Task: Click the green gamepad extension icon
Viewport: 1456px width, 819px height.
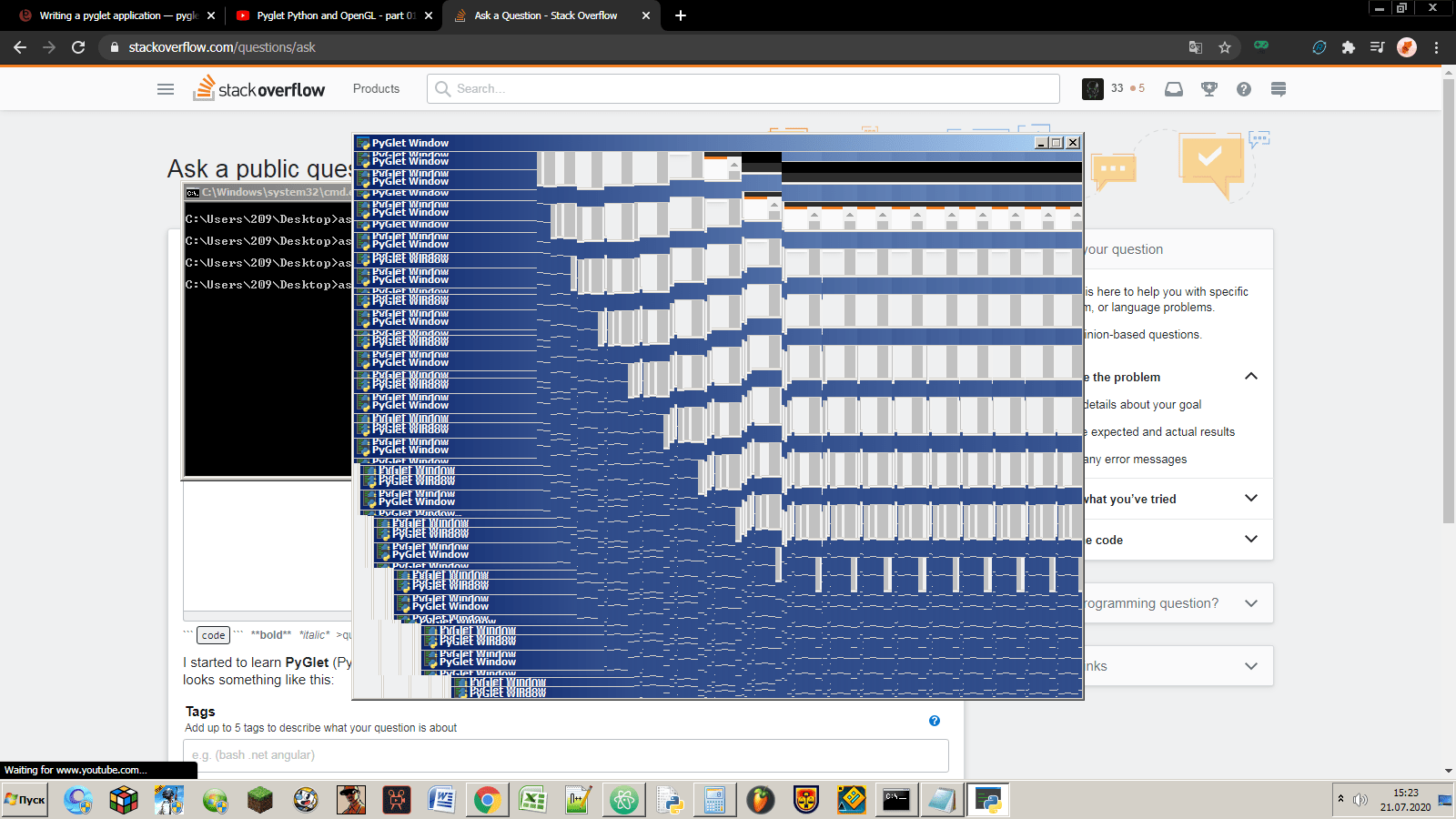Action: point(1261,45)
